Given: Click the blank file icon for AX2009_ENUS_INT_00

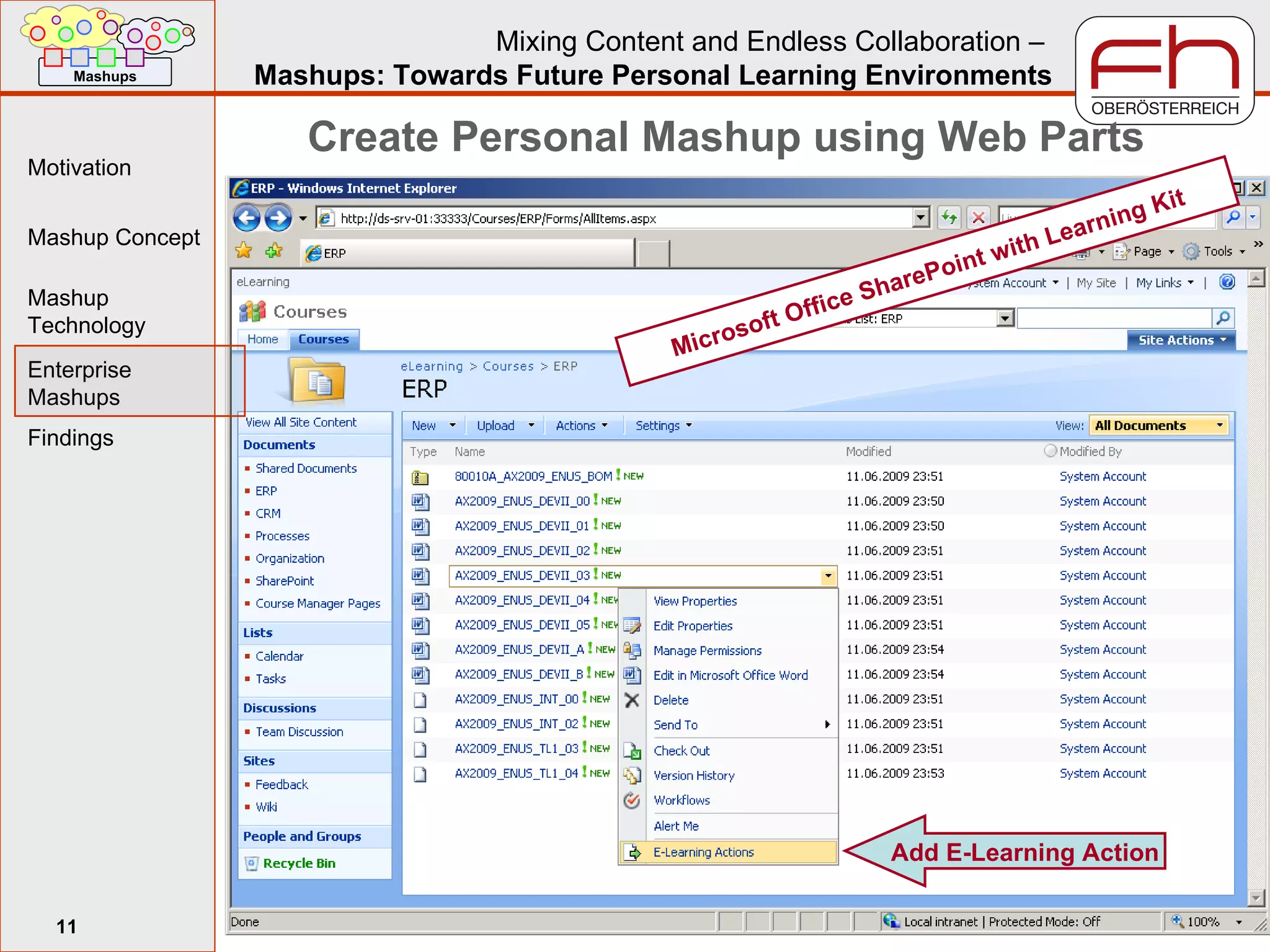Looking at the screenshot, I should pyautogui.click(x=420, y=700).
